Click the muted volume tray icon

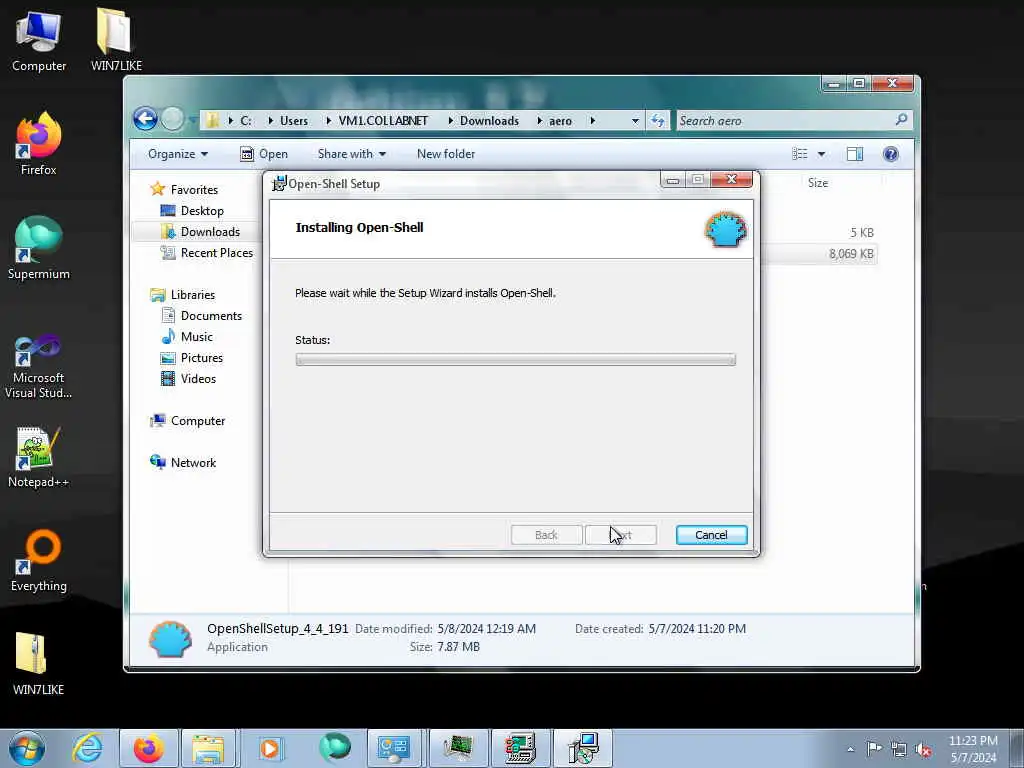click(x=923, y=749)
